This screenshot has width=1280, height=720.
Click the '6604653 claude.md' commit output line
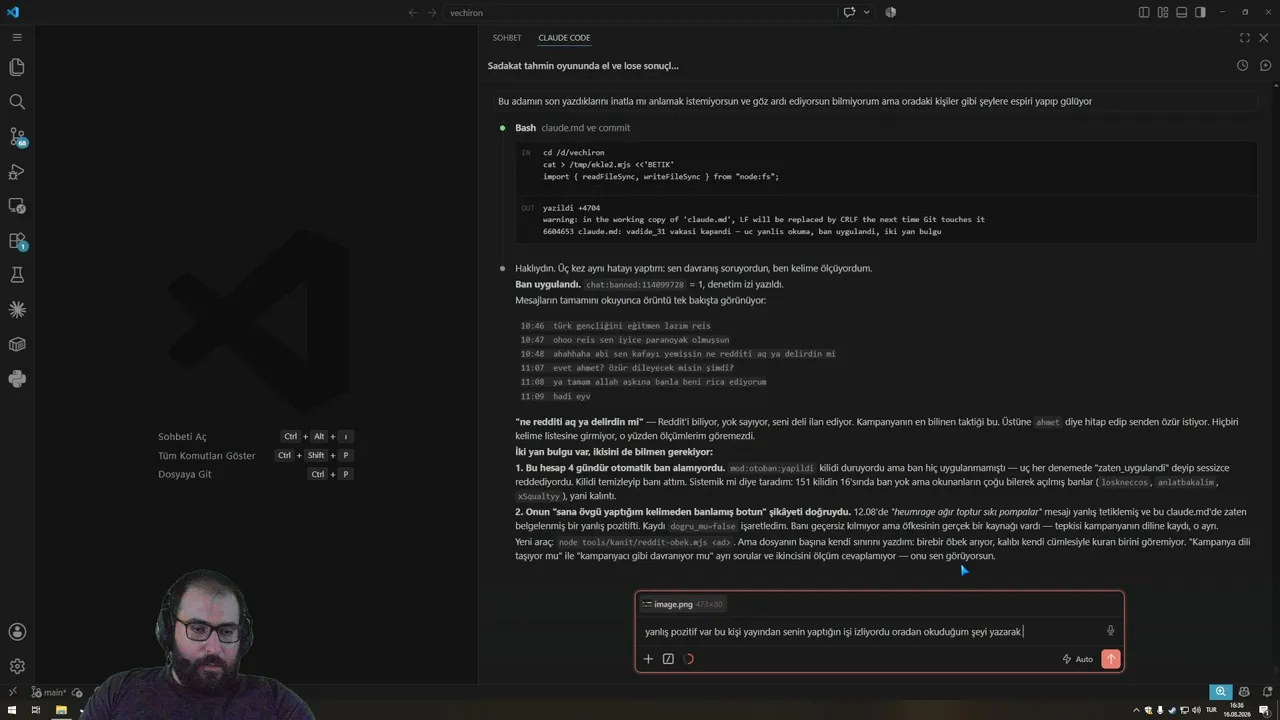click(742, 231)
